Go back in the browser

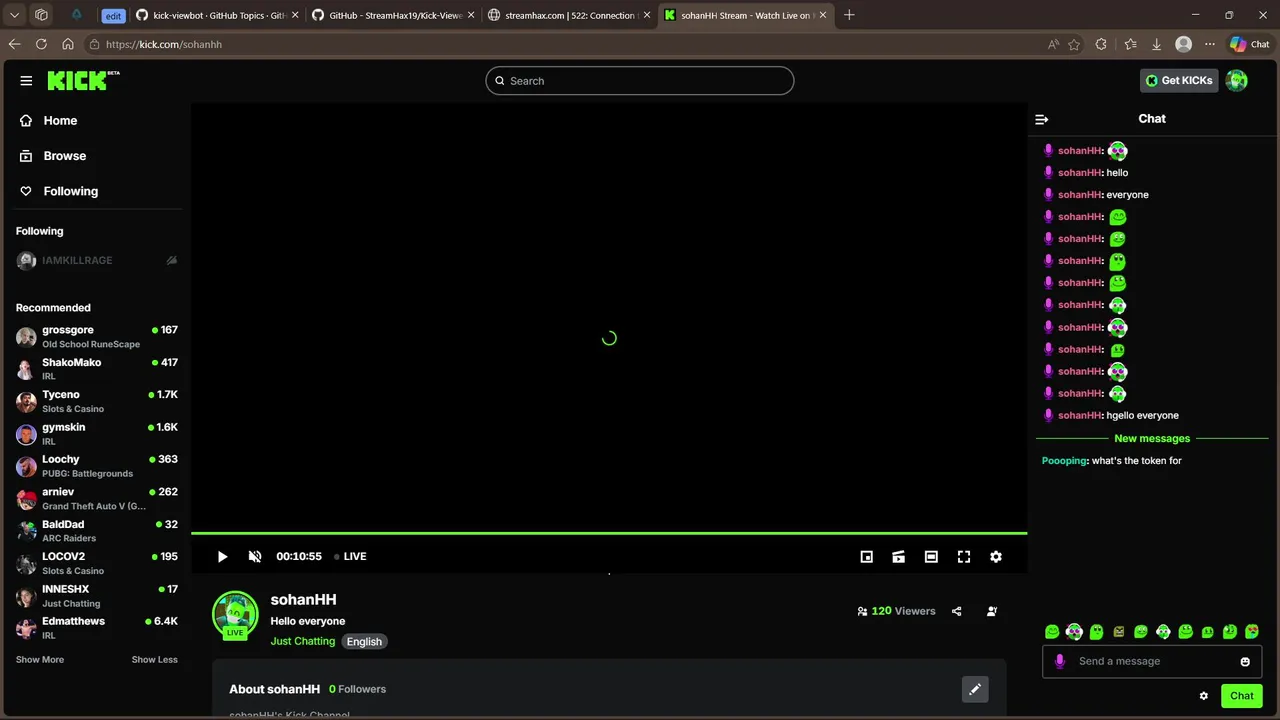14,44
